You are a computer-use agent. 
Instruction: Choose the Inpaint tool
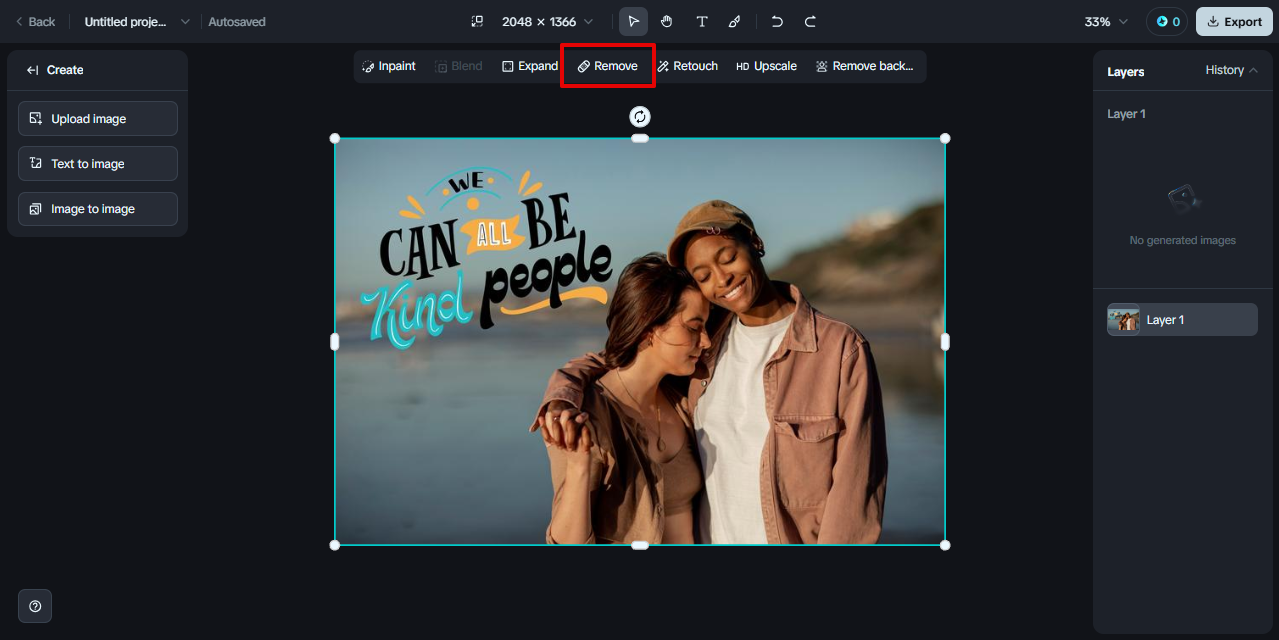pos(389,66)
